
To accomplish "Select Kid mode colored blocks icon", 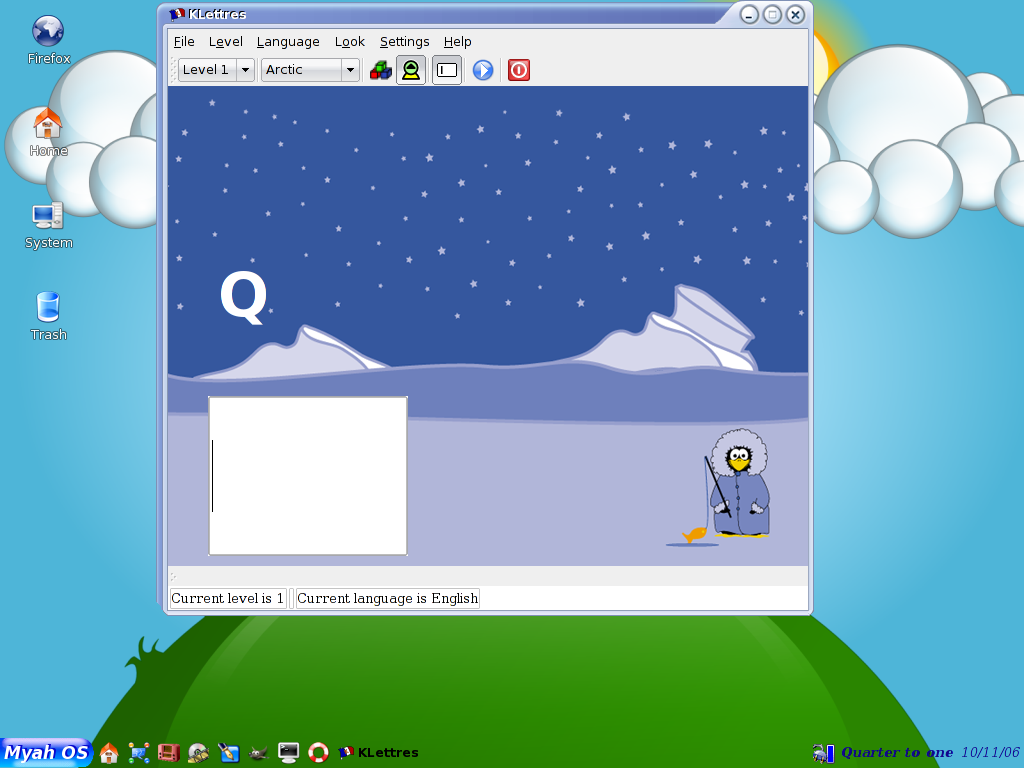I will click(381, 70).
